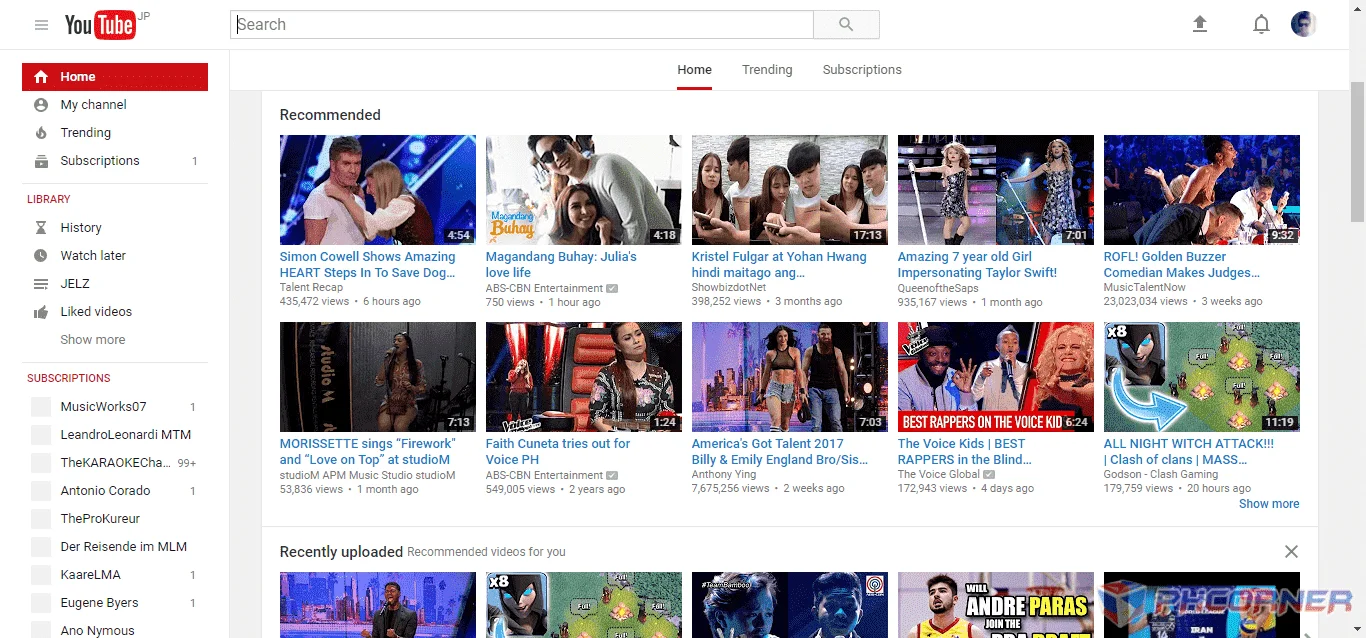
Task: Open studioM APM Music Studio channel
Action: pyautogui.click(x=367, y=475)
